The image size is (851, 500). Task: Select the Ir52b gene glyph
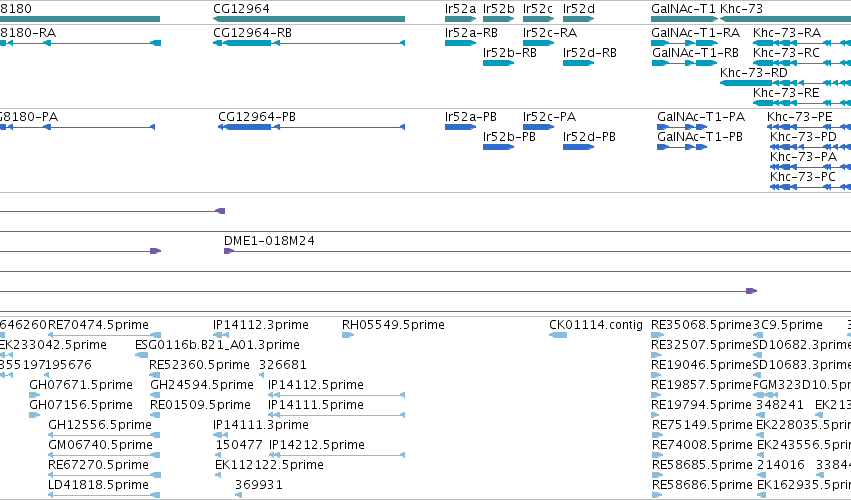(498, 19)
